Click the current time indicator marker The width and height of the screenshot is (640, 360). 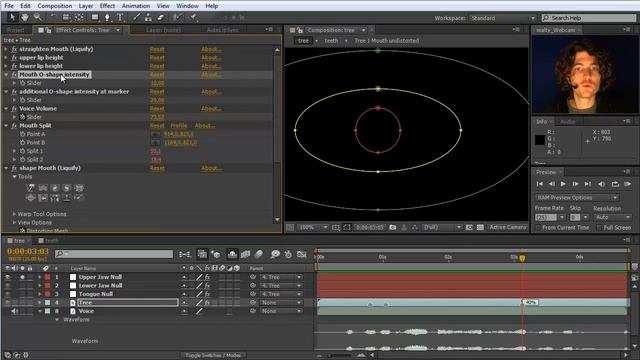pyautogui.click(x=522, y=258)
